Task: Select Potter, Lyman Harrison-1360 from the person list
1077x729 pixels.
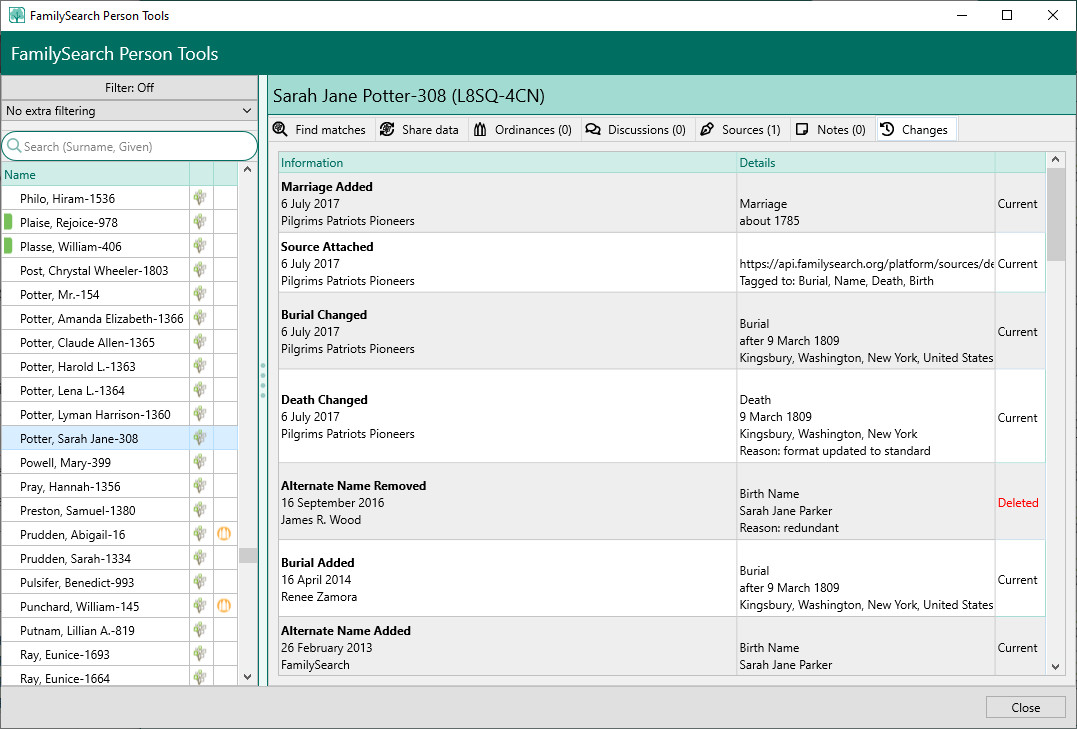Action: tap(95, 414)
